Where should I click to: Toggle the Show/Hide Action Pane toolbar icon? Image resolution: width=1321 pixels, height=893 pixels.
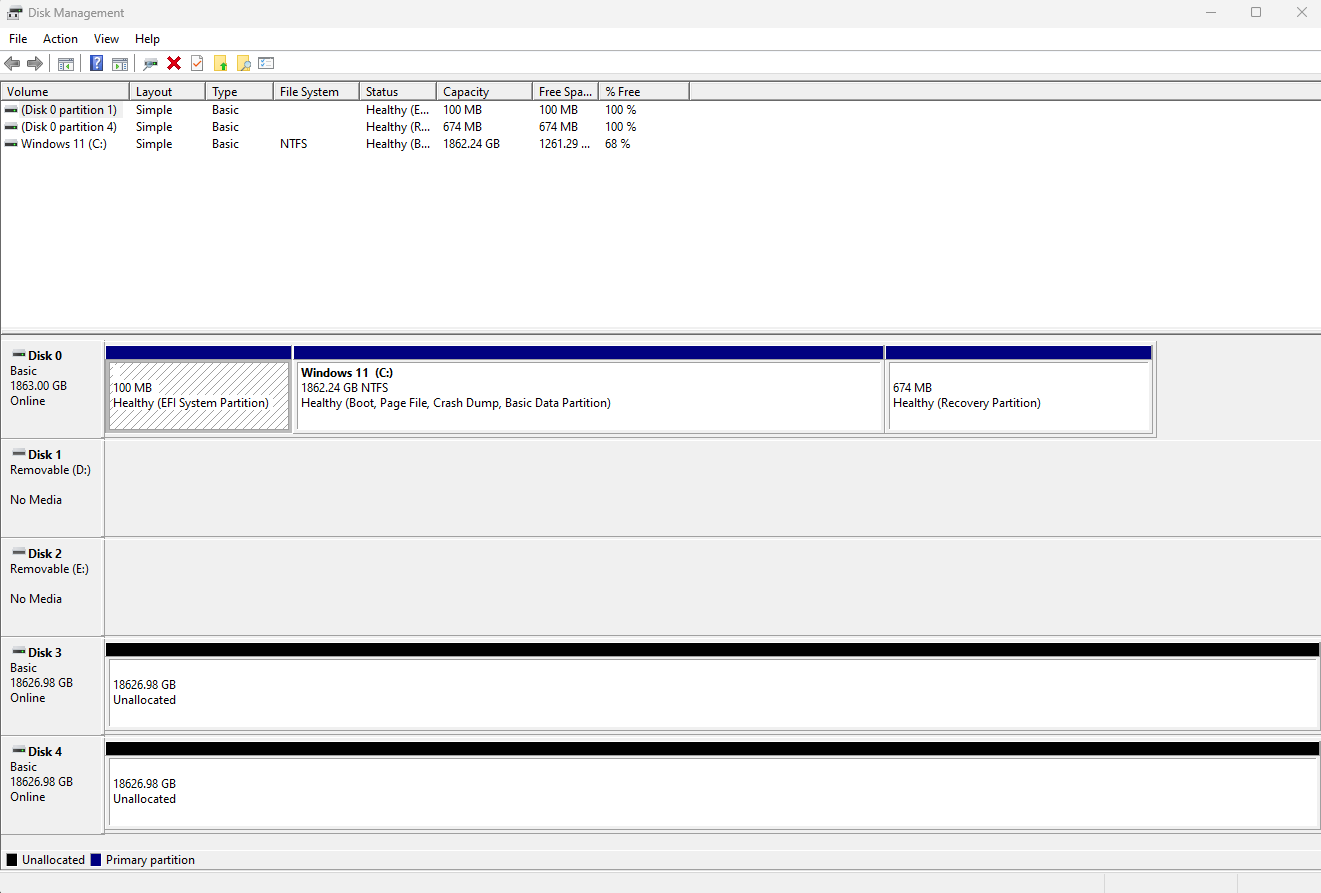(120, 64)
